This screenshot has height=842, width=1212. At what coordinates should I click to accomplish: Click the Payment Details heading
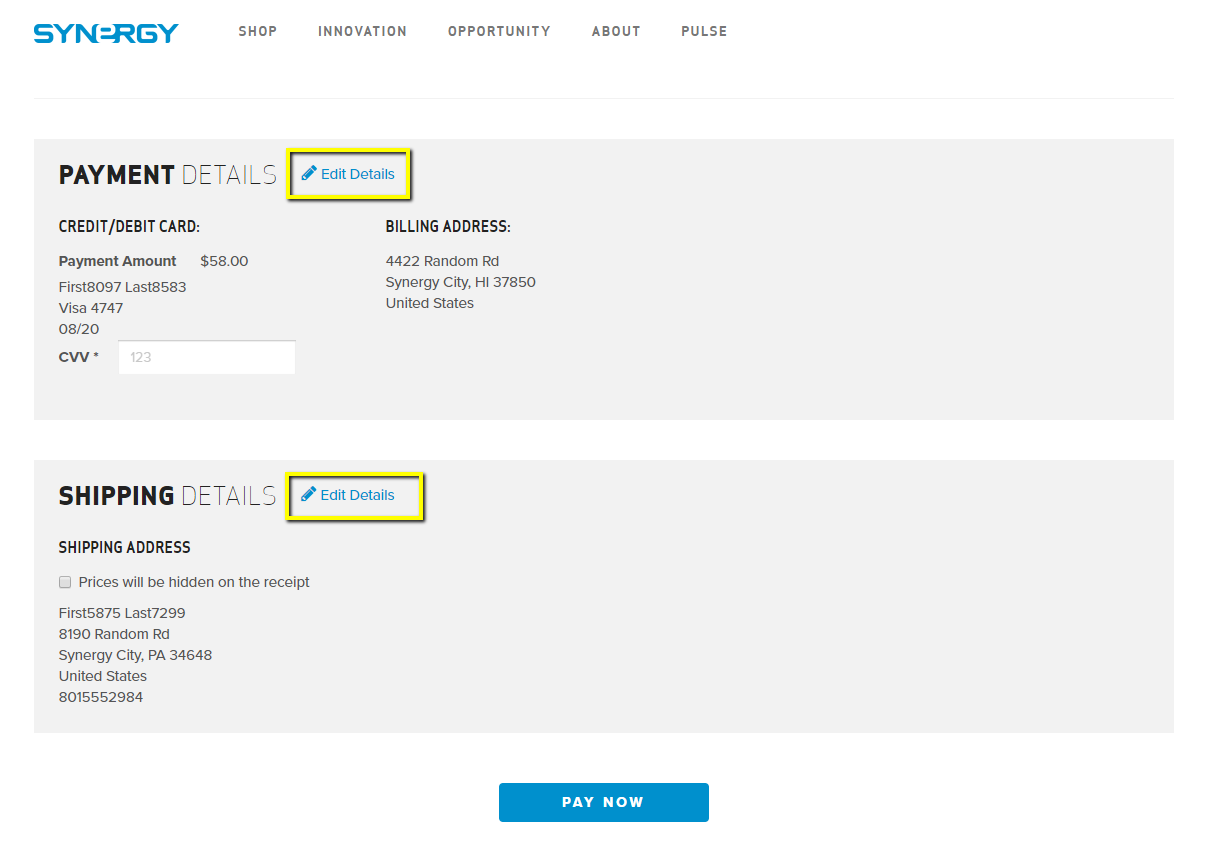tap(167, 175)
